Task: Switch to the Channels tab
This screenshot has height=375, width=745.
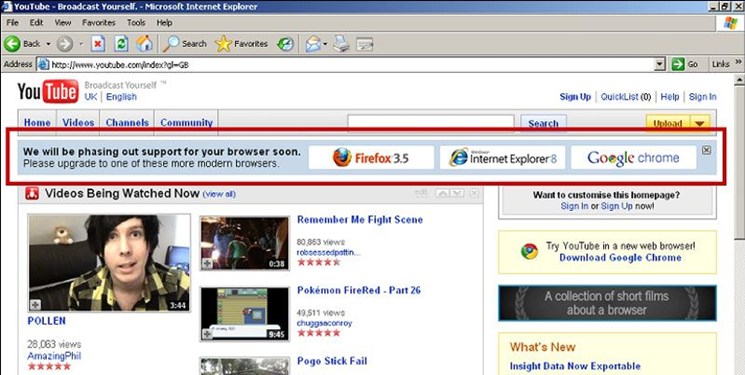Action: [x=127, y=123]
